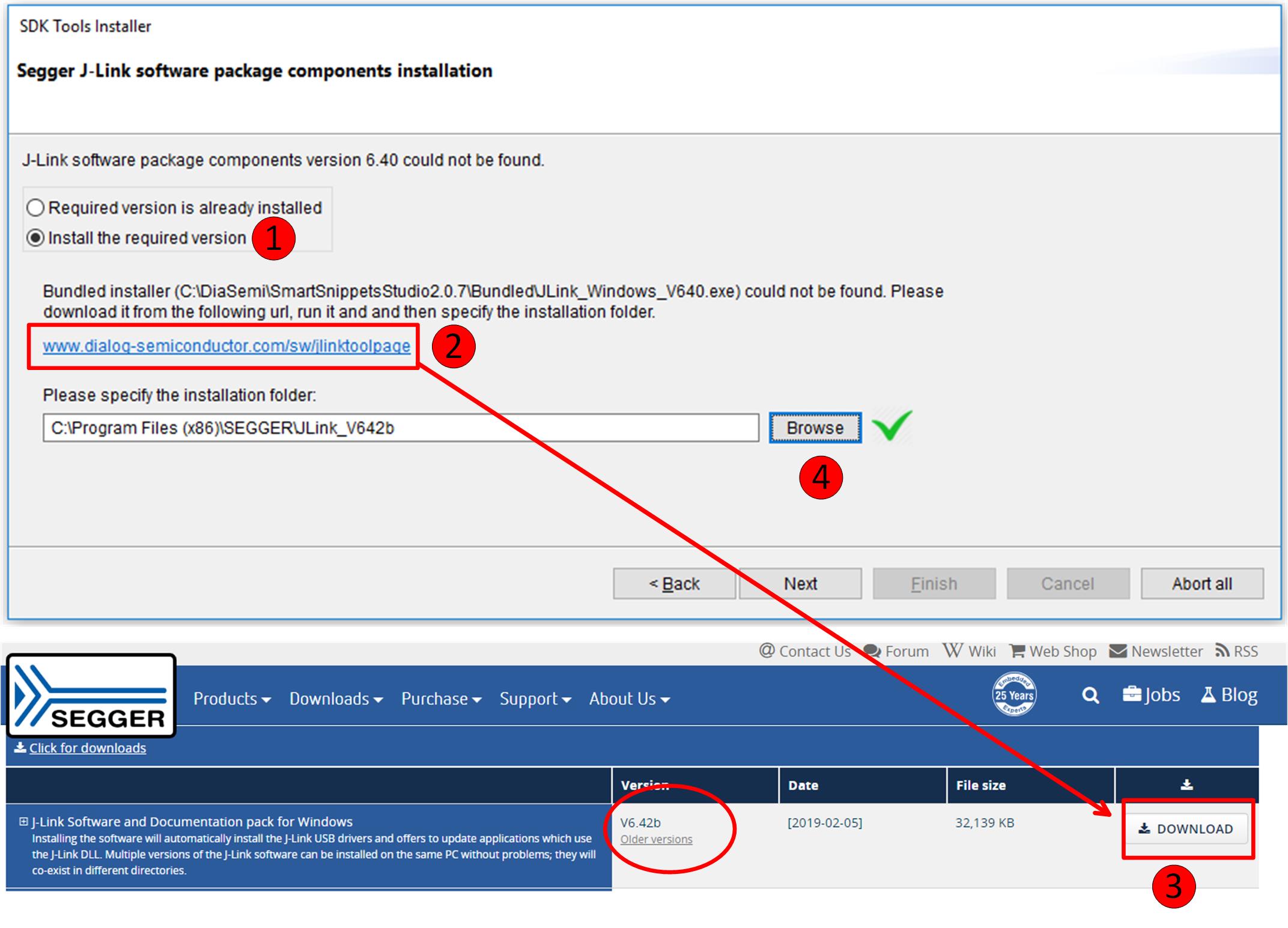Open the About Us dropdown menu
The image size is (1288, 928).
click(630, 699)
